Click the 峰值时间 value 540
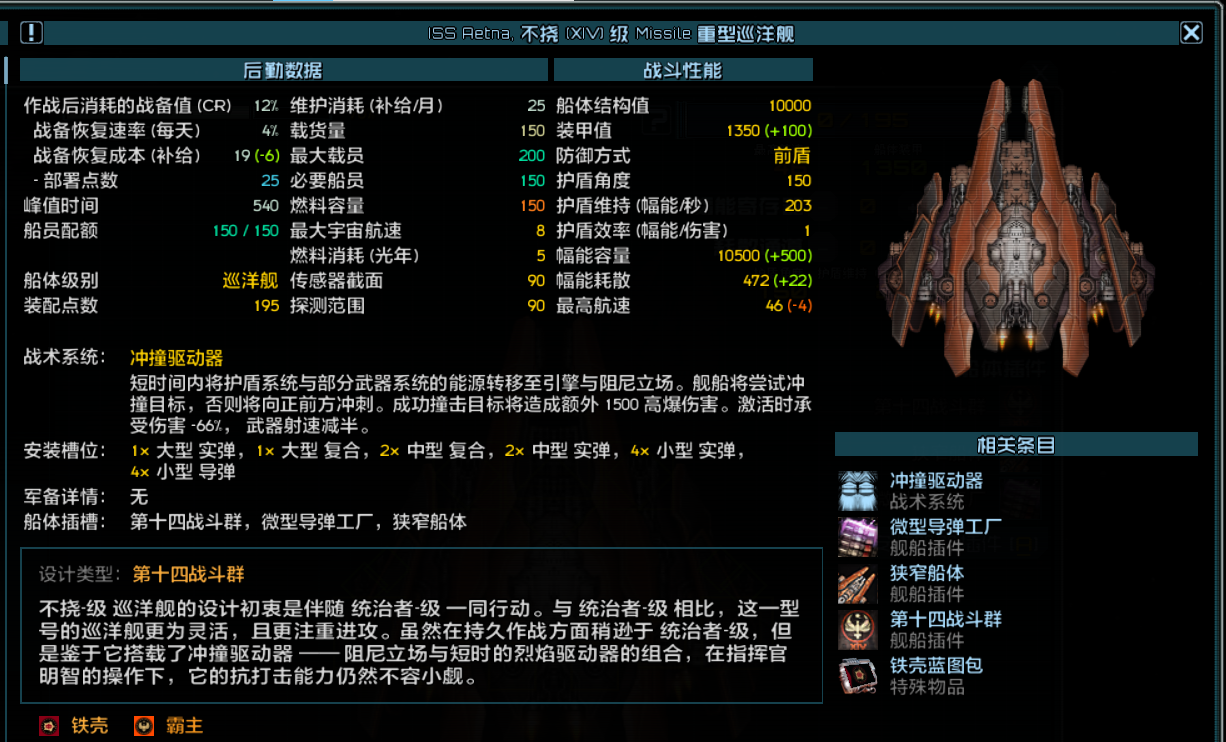Image resolution: width=1226 pixels, height=742 pixels. (266, 206)
